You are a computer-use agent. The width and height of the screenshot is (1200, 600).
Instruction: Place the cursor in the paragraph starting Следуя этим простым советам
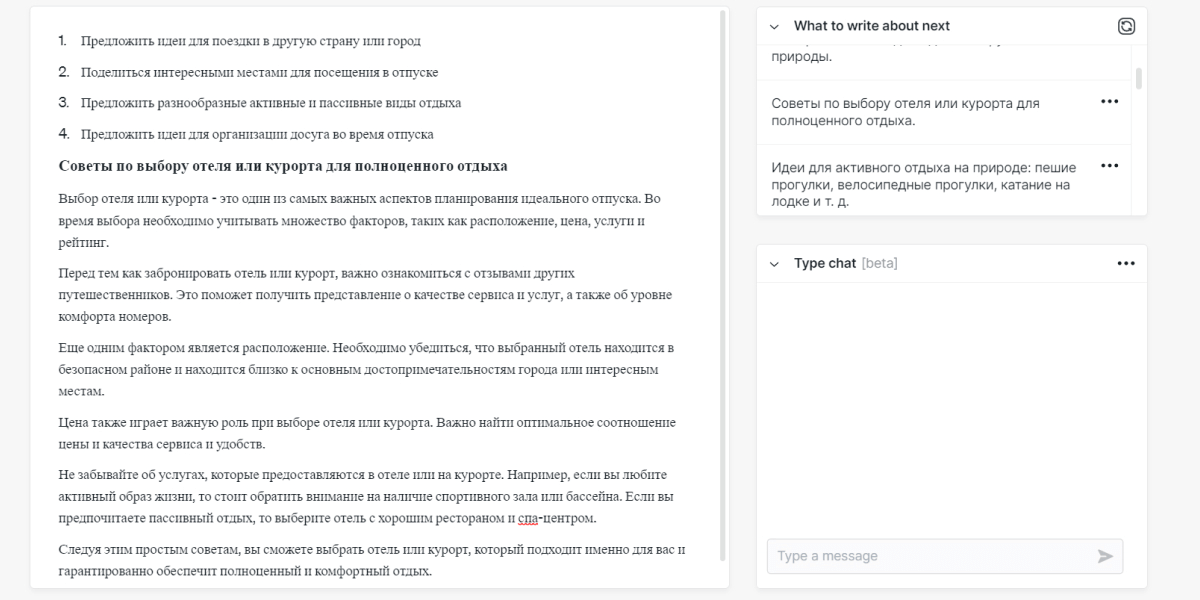tap(371, 561)
